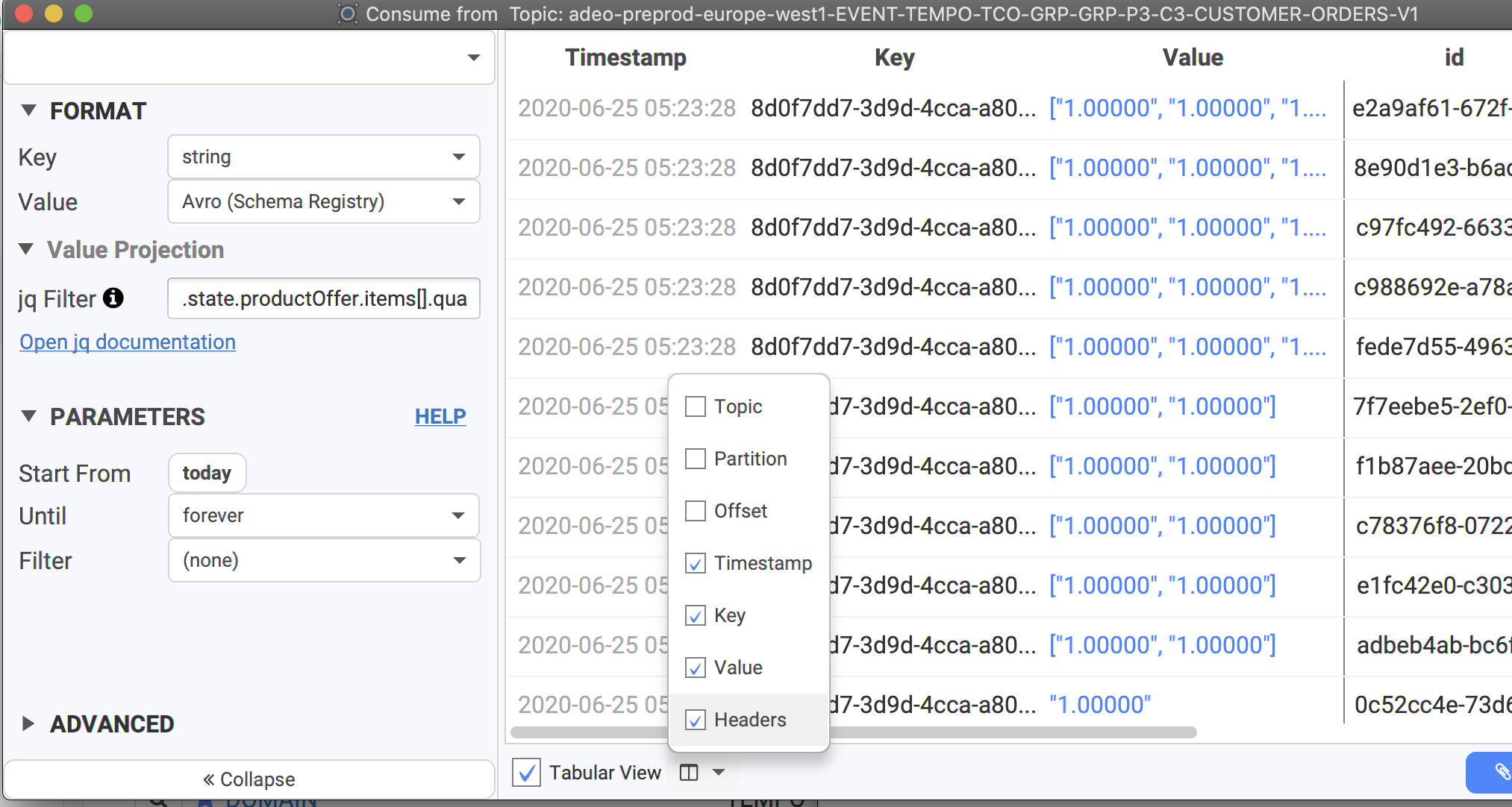Expand the ADVANCED section

coord(28,723)
